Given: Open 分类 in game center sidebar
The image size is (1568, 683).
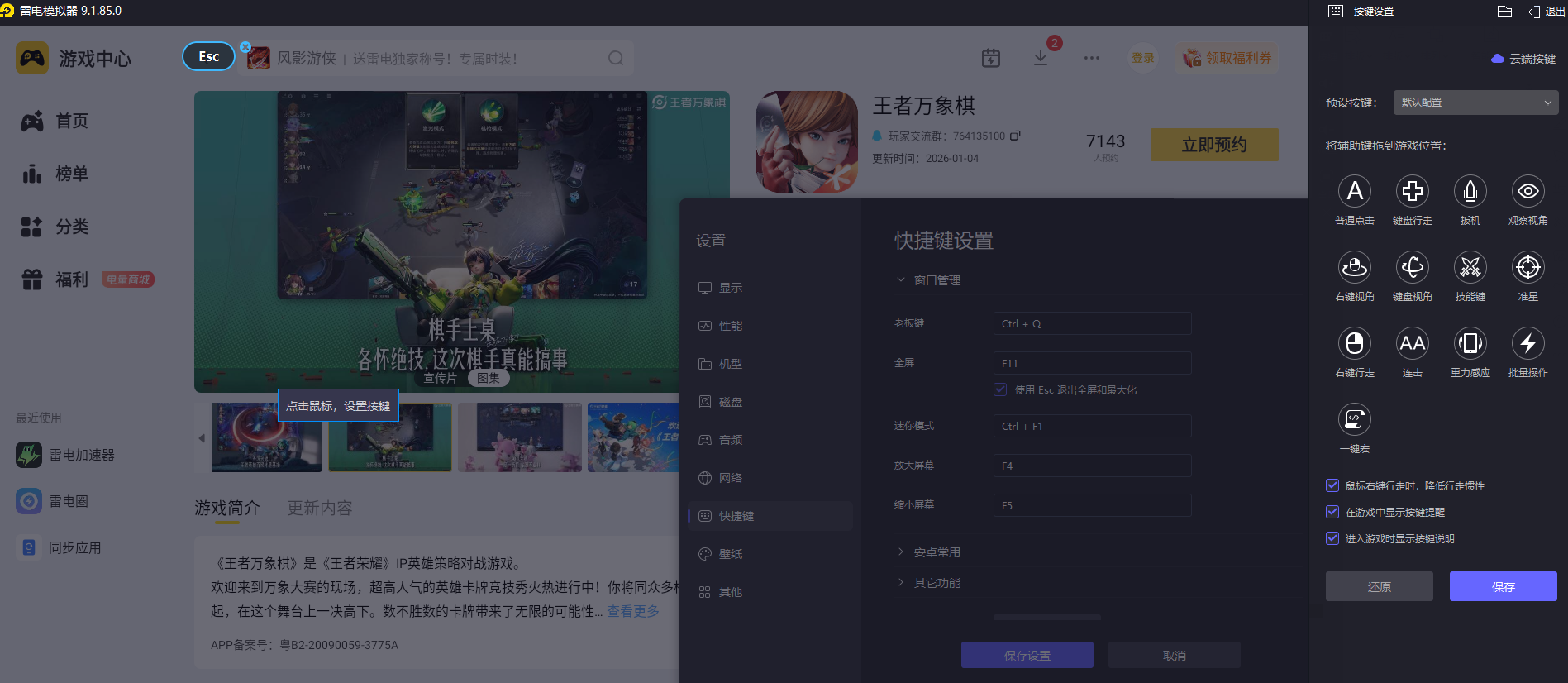Looking at the screenshot, I should pyautogui.click(x=55, y=227).
